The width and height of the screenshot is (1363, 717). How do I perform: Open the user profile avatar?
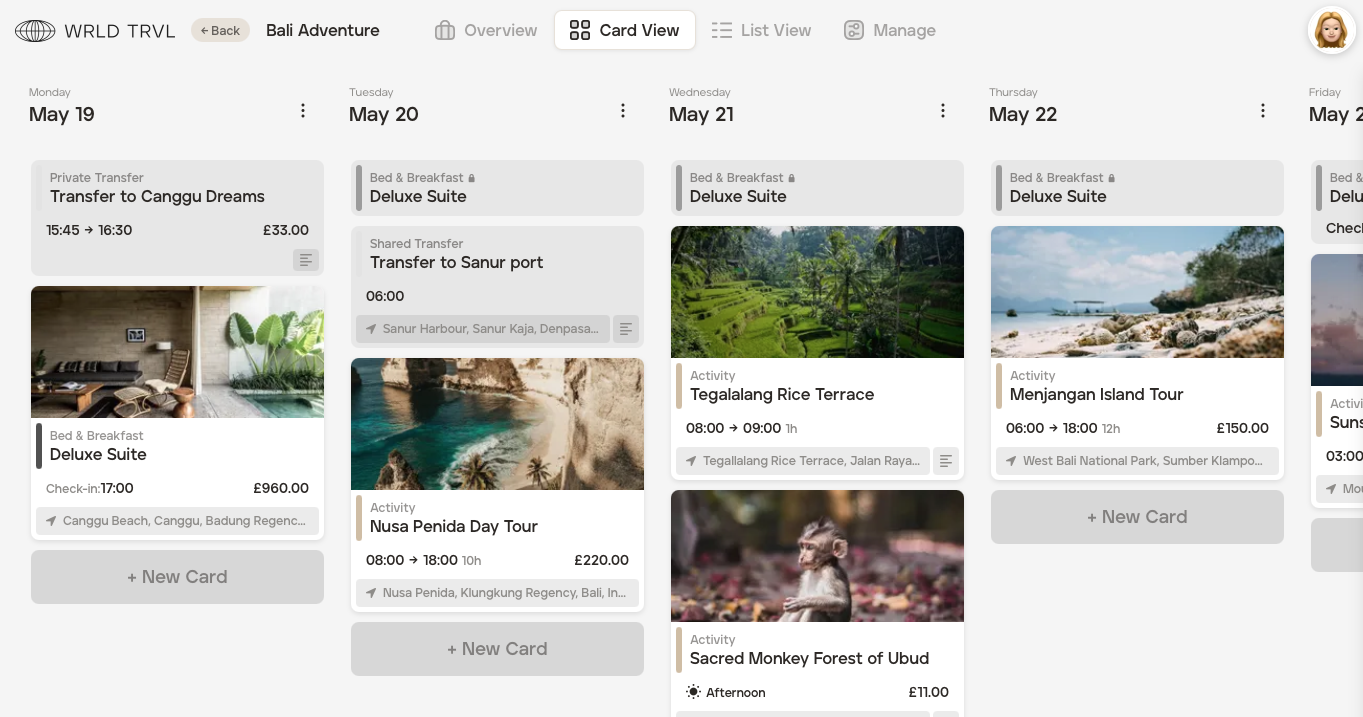point(1331,31)
